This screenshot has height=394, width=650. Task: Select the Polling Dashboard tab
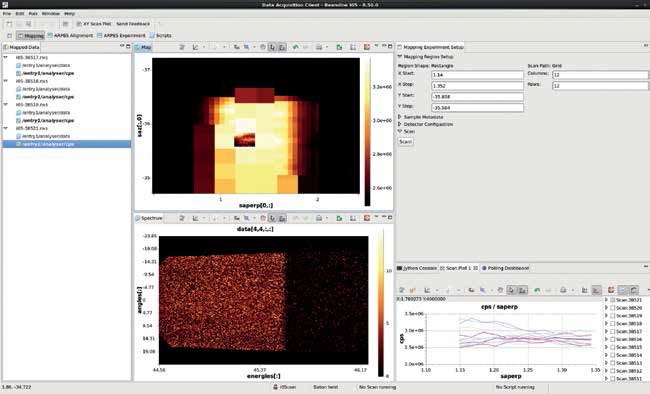click(x=505, y=268)
